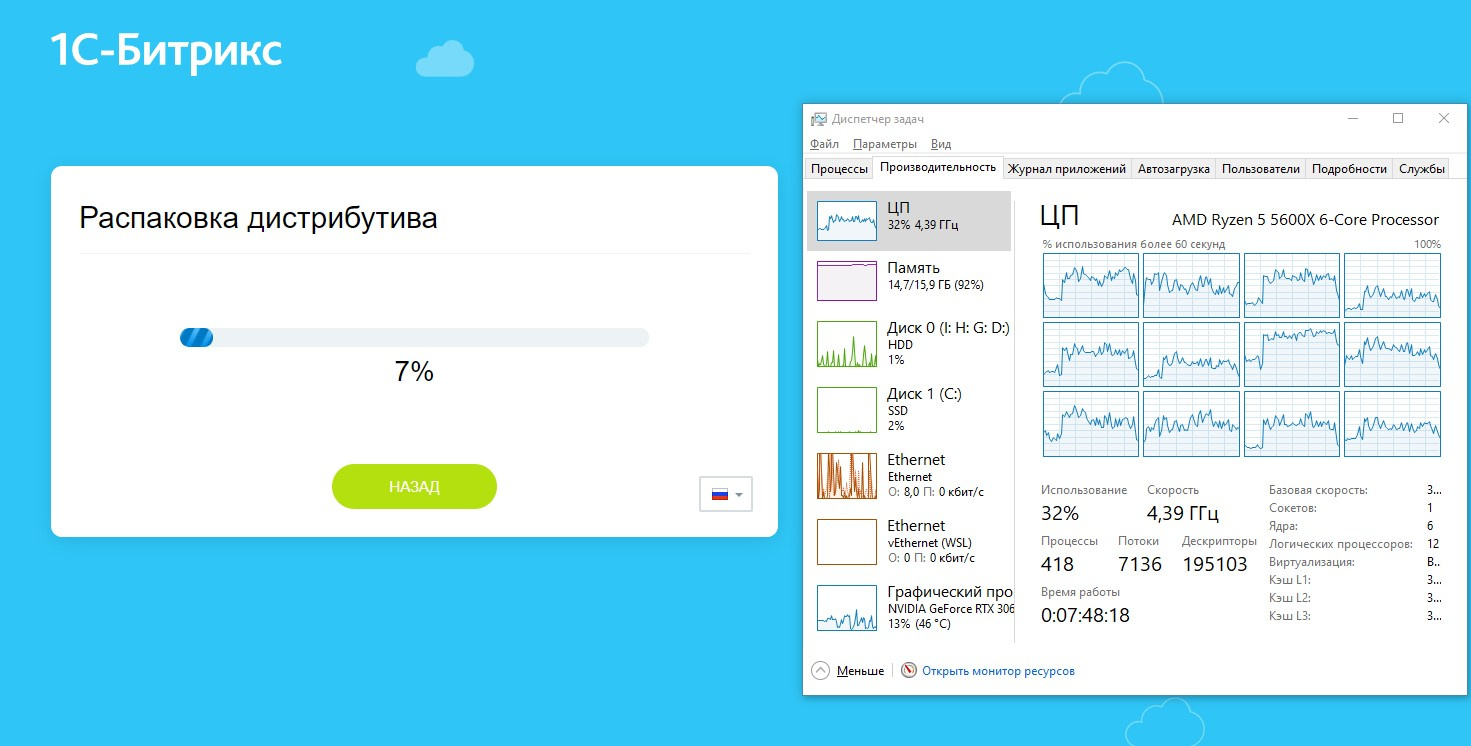Open the language flag dropdown
The image size is (1471, 746).
[726, 494]
